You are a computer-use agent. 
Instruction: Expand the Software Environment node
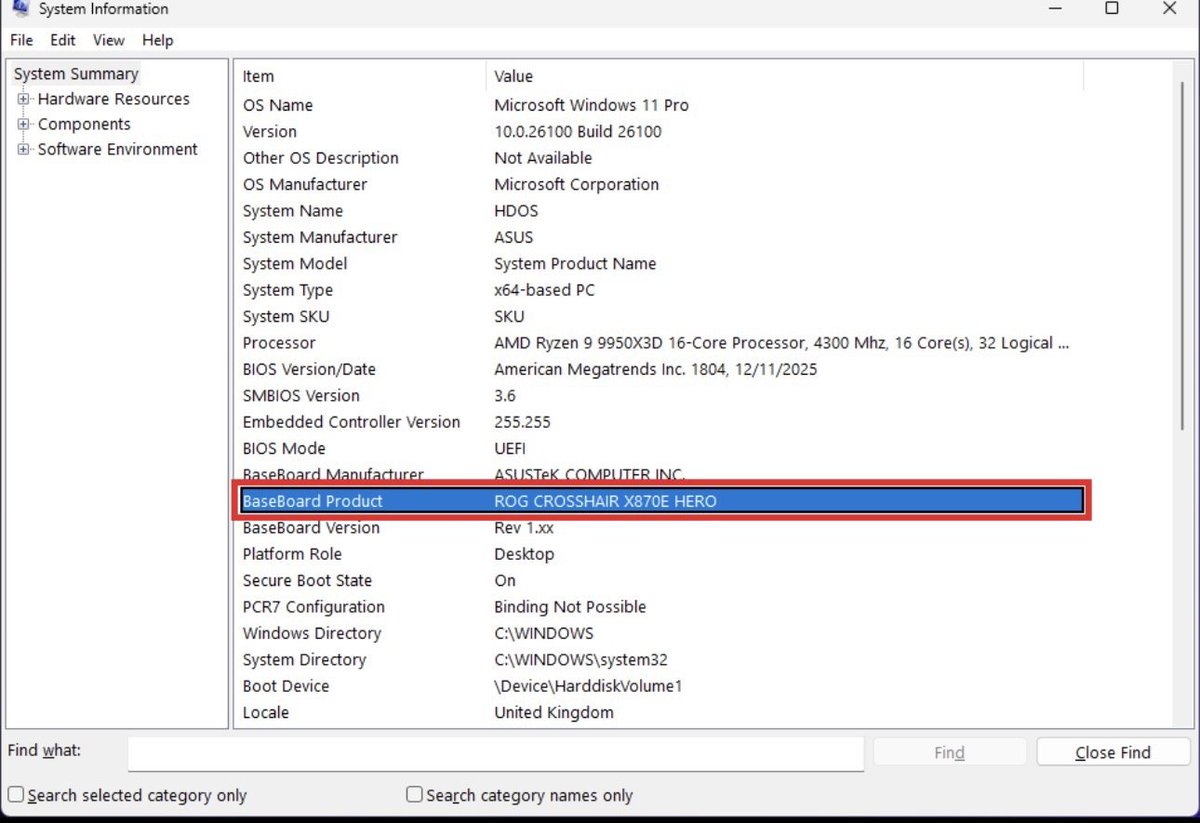[x=23, y=149]
